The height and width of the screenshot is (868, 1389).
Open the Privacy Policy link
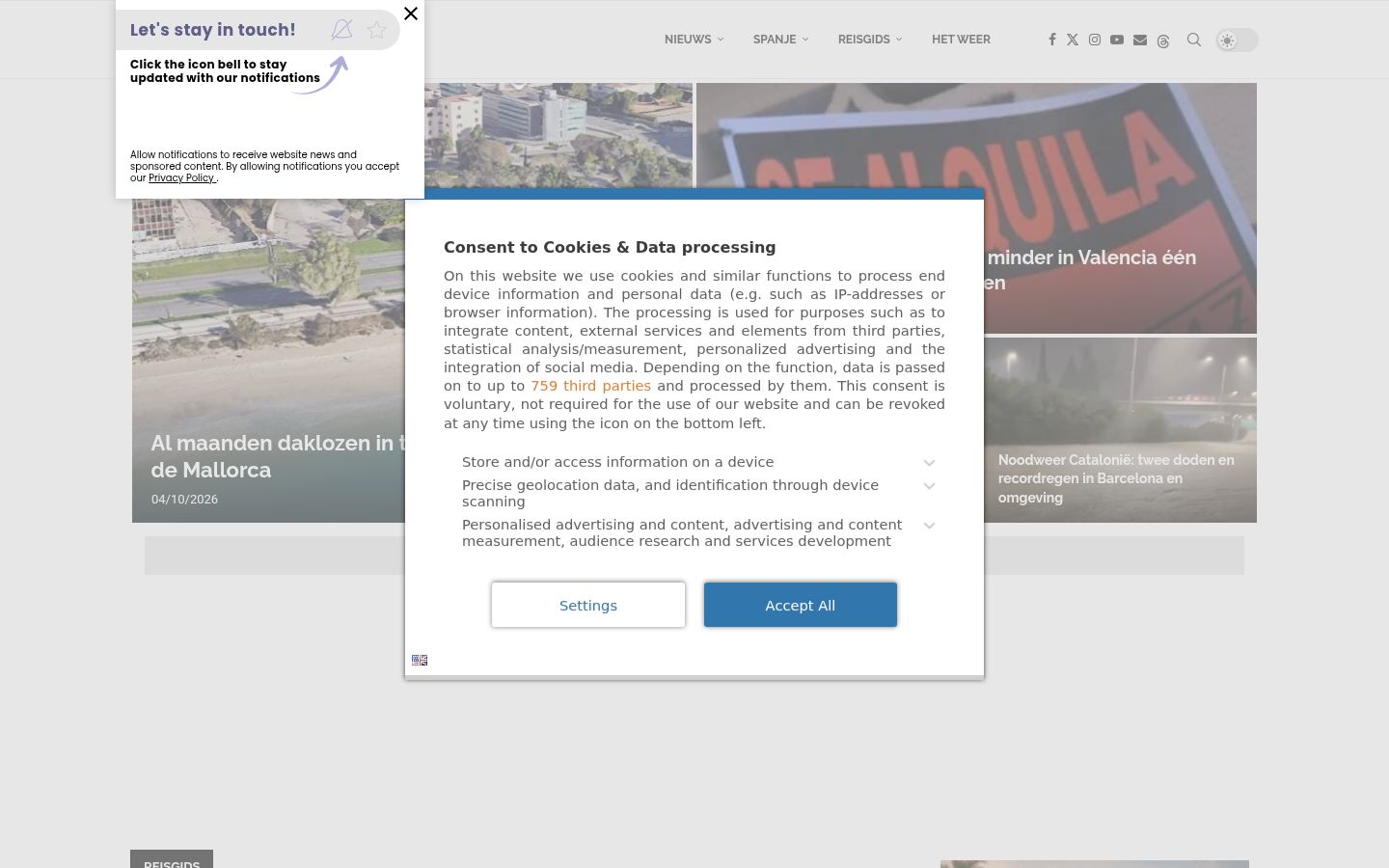pyautogui.click(x=181, y=178)
